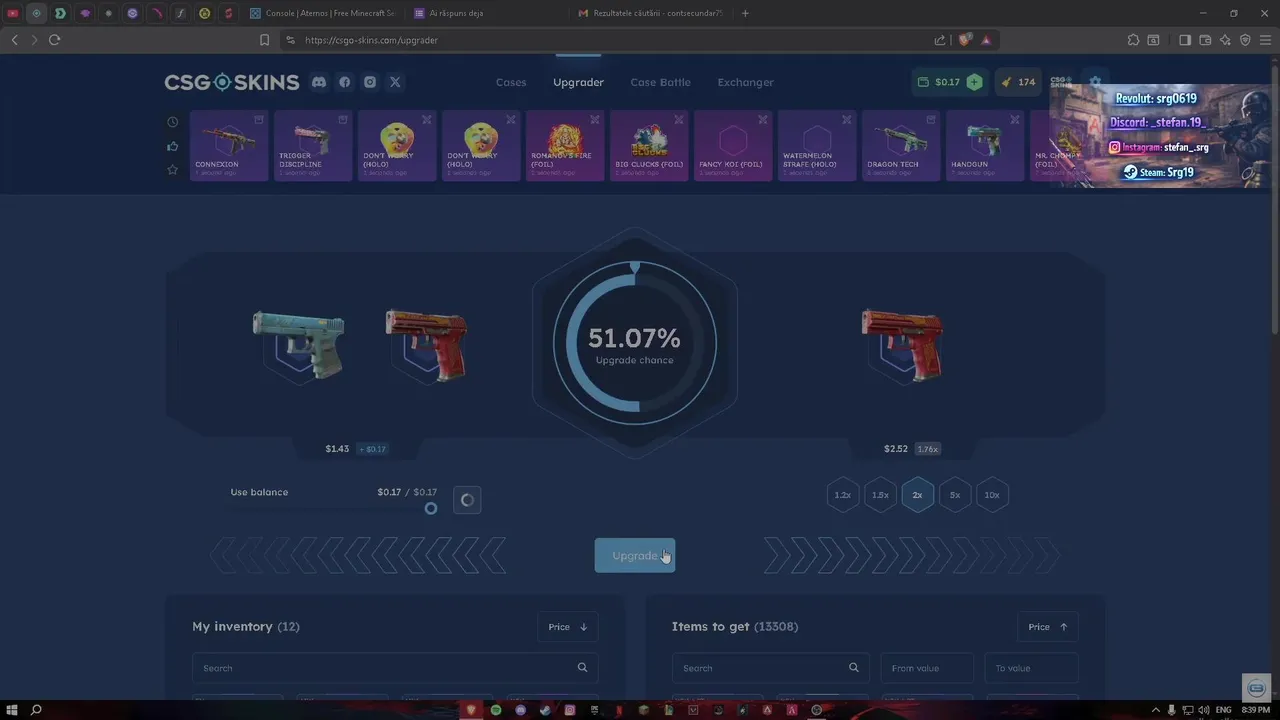Click the Upgrade button
Viewport: 1280px width, 720px height.
(635, 556)
